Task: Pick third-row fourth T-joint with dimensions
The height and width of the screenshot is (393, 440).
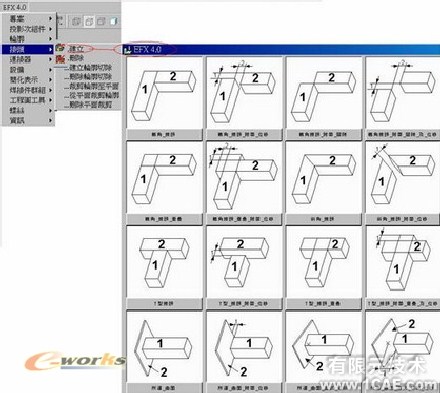Action: 403,262
